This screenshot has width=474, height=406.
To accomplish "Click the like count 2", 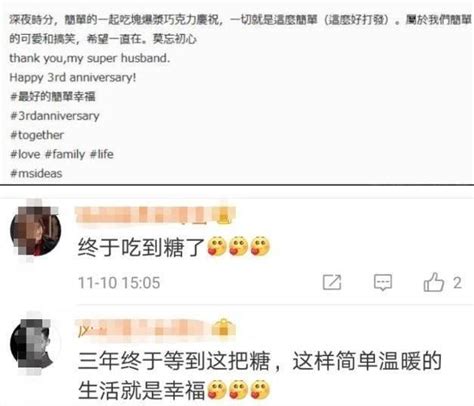I will [x=457, y=283].
